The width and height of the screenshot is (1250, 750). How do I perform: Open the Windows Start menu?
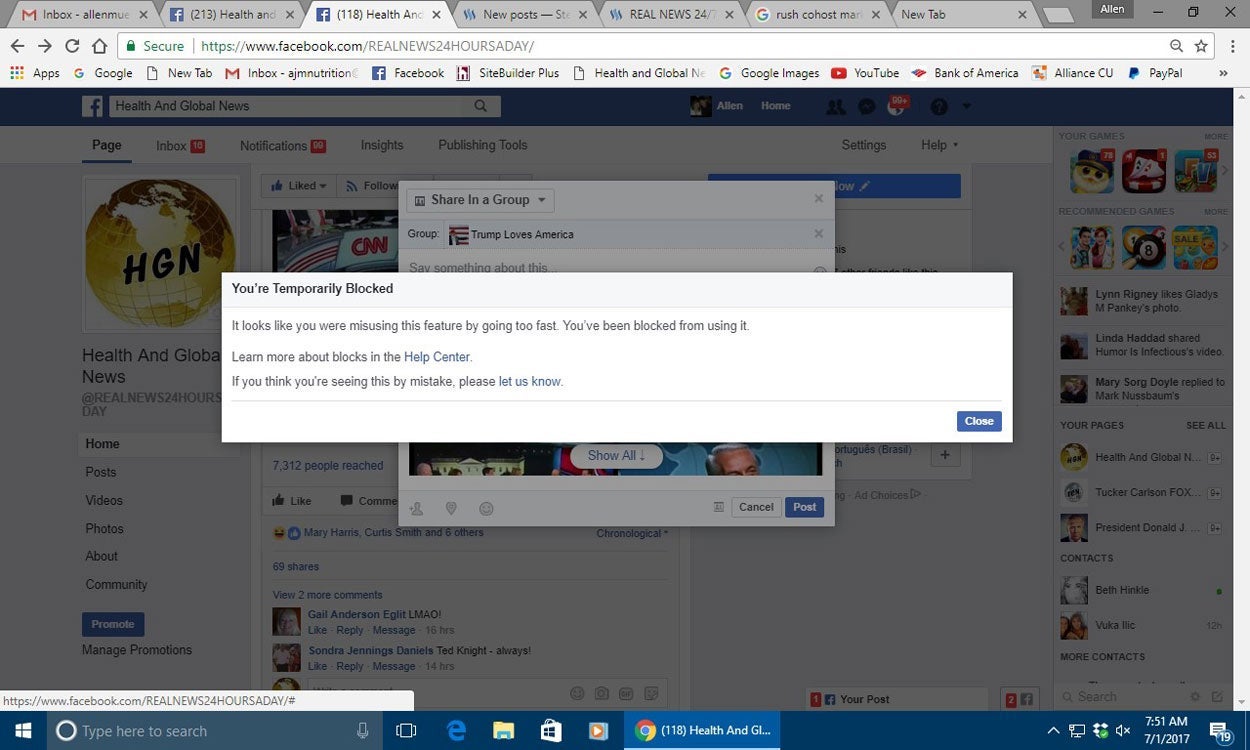click(x=23, y=731)
